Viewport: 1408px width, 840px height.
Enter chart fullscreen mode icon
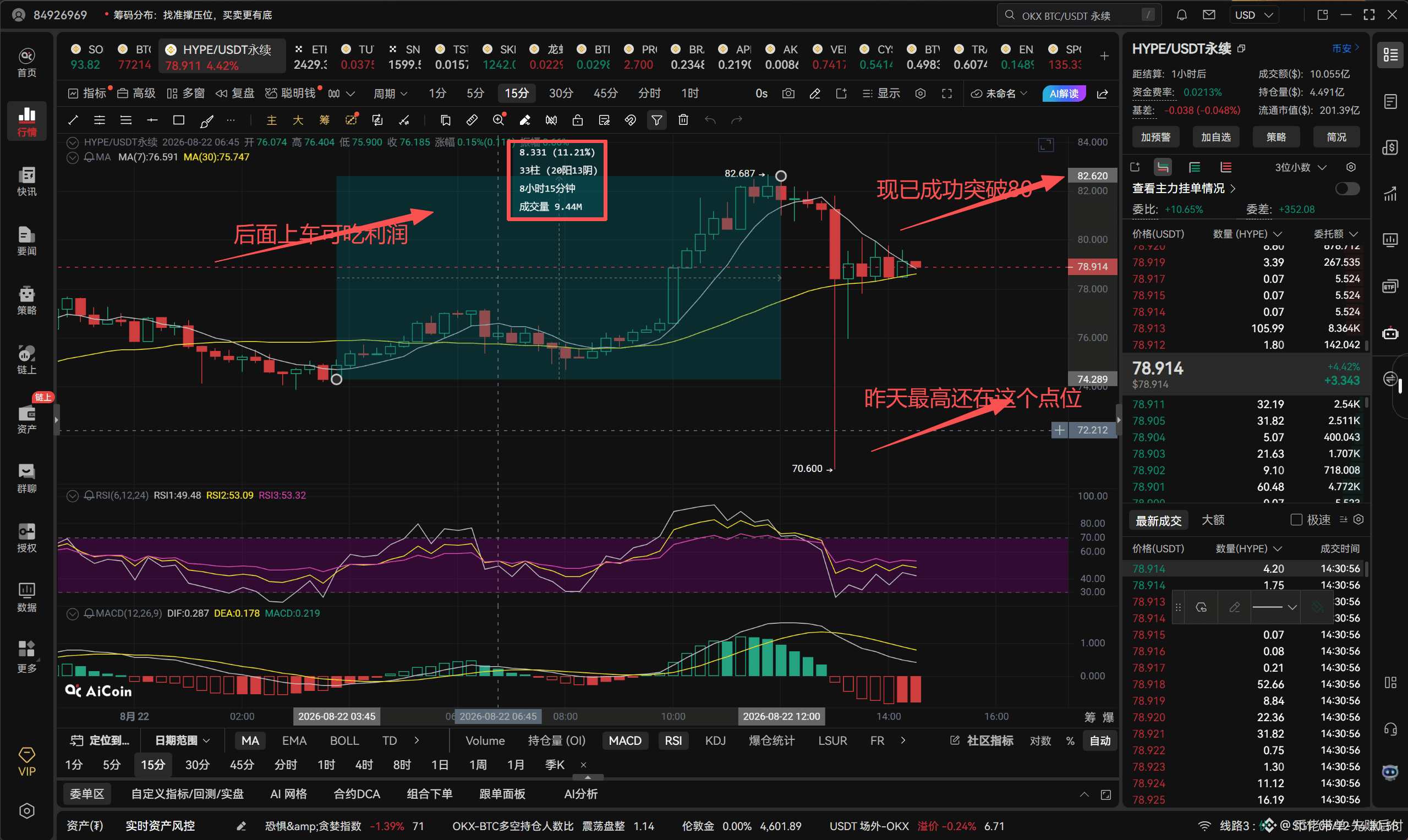click(x=946, y=94)
